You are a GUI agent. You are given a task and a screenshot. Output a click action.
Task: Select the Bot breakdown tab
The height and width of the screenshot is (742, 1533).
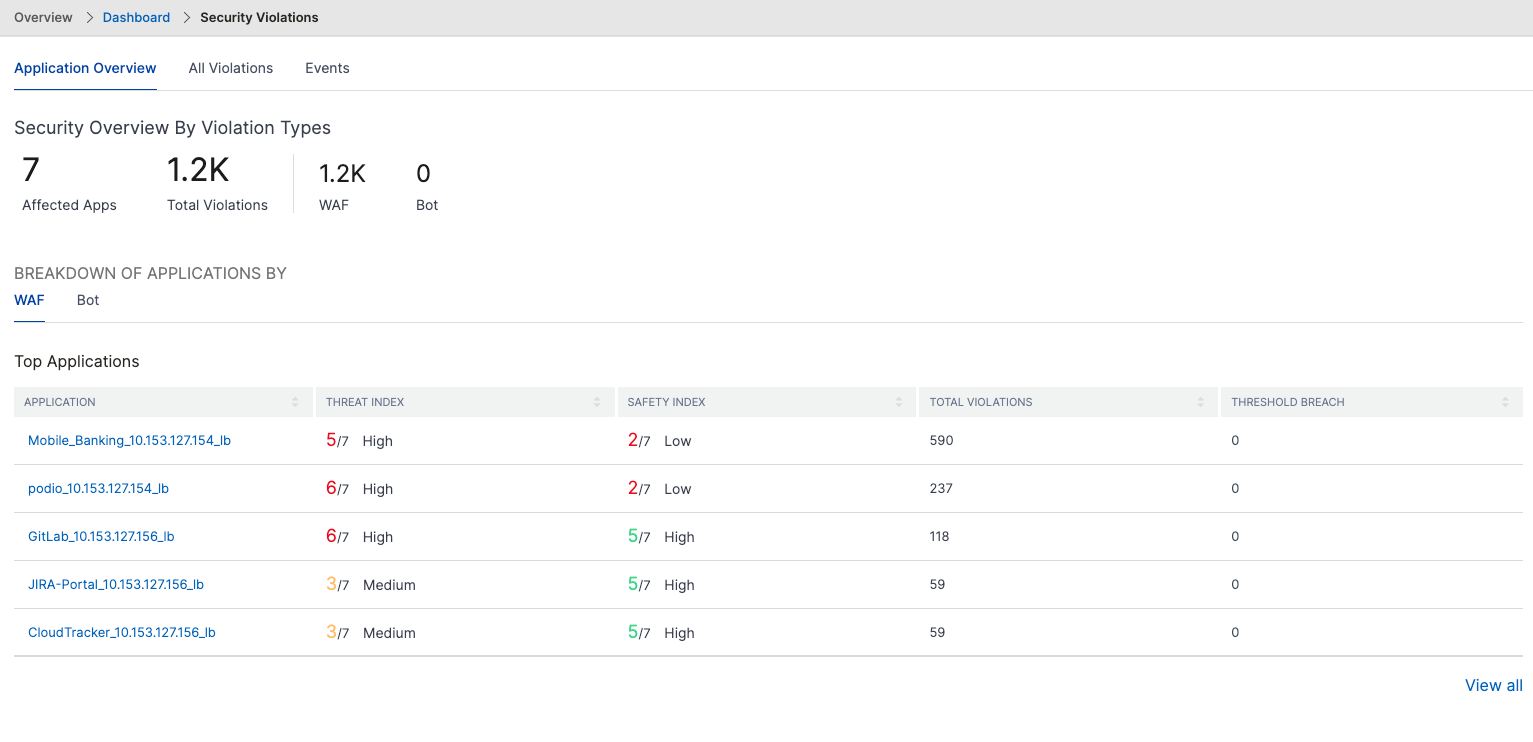88,300
